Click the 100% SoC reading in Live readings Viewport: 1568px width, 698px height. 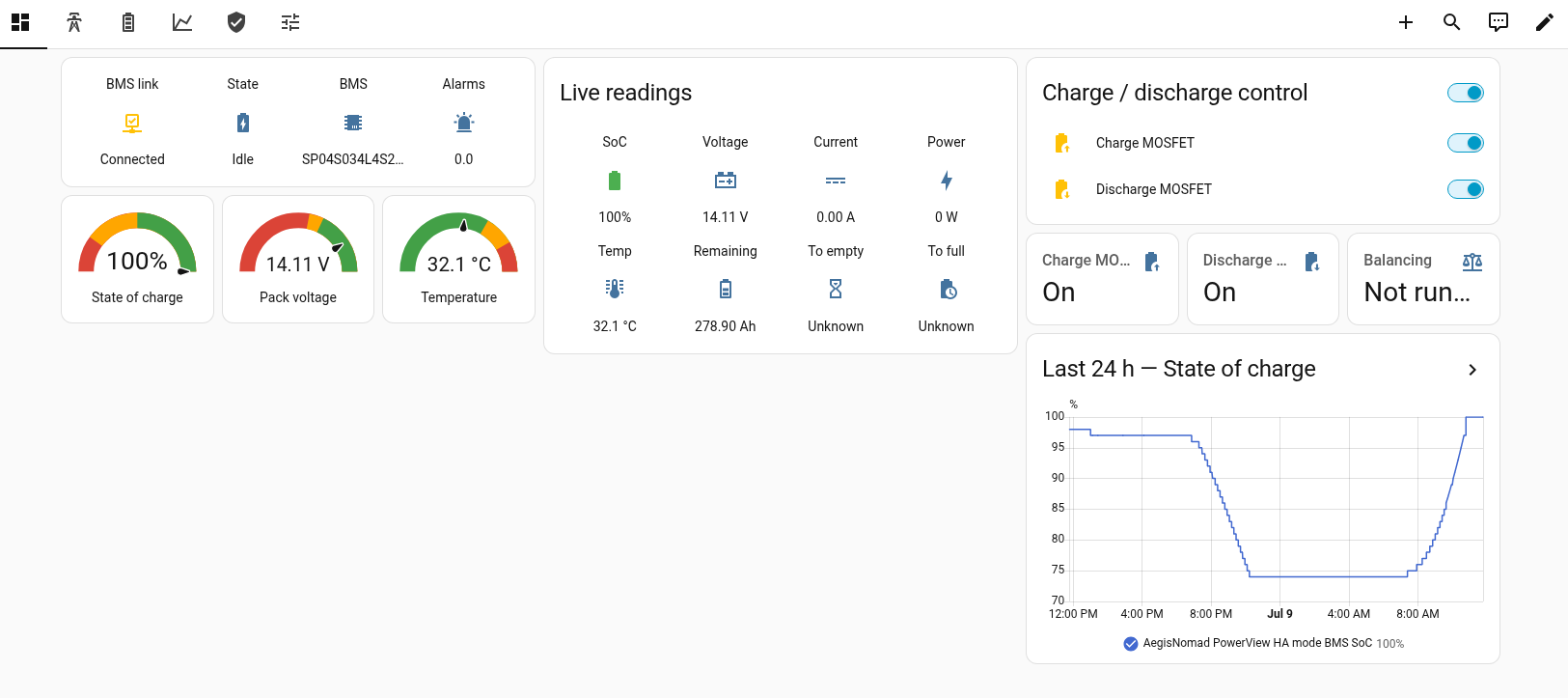(x=615, y=217)
